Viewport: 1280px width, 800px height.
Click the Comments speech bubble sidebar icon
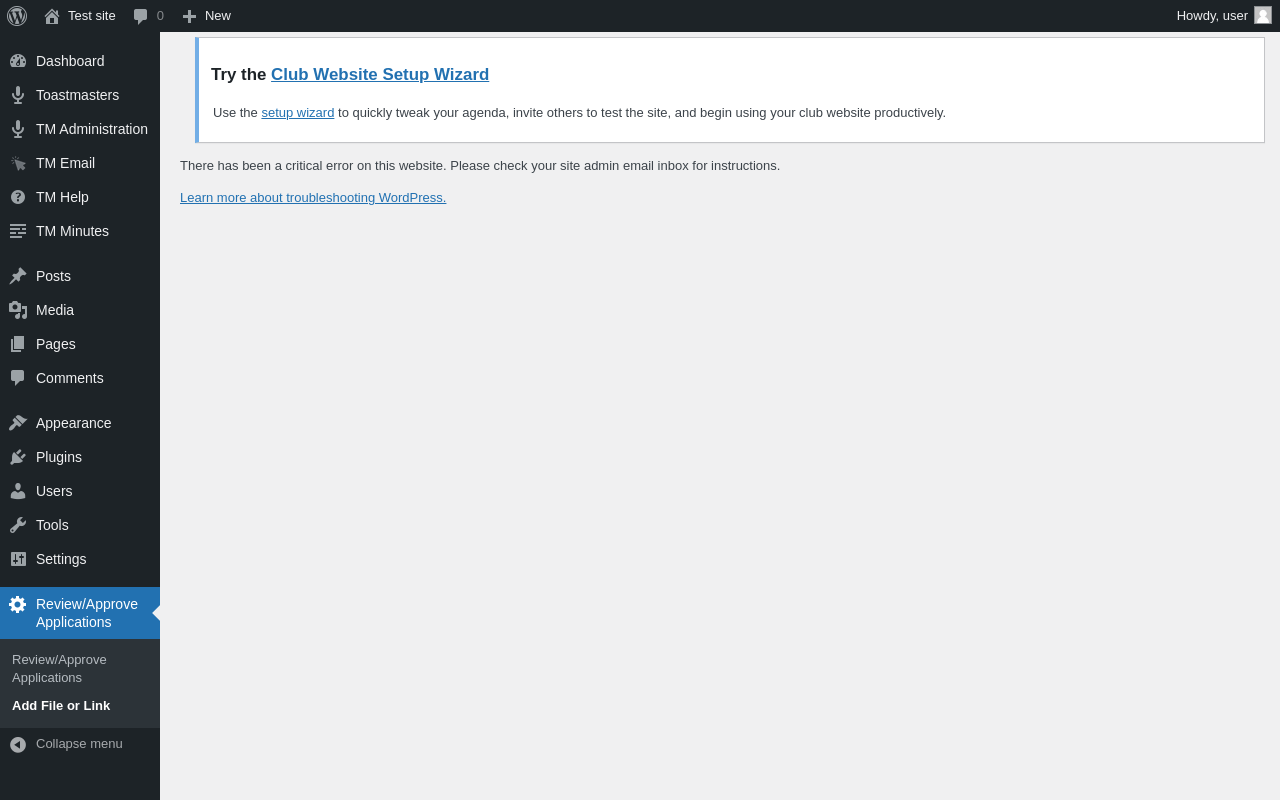pos(18,378)
